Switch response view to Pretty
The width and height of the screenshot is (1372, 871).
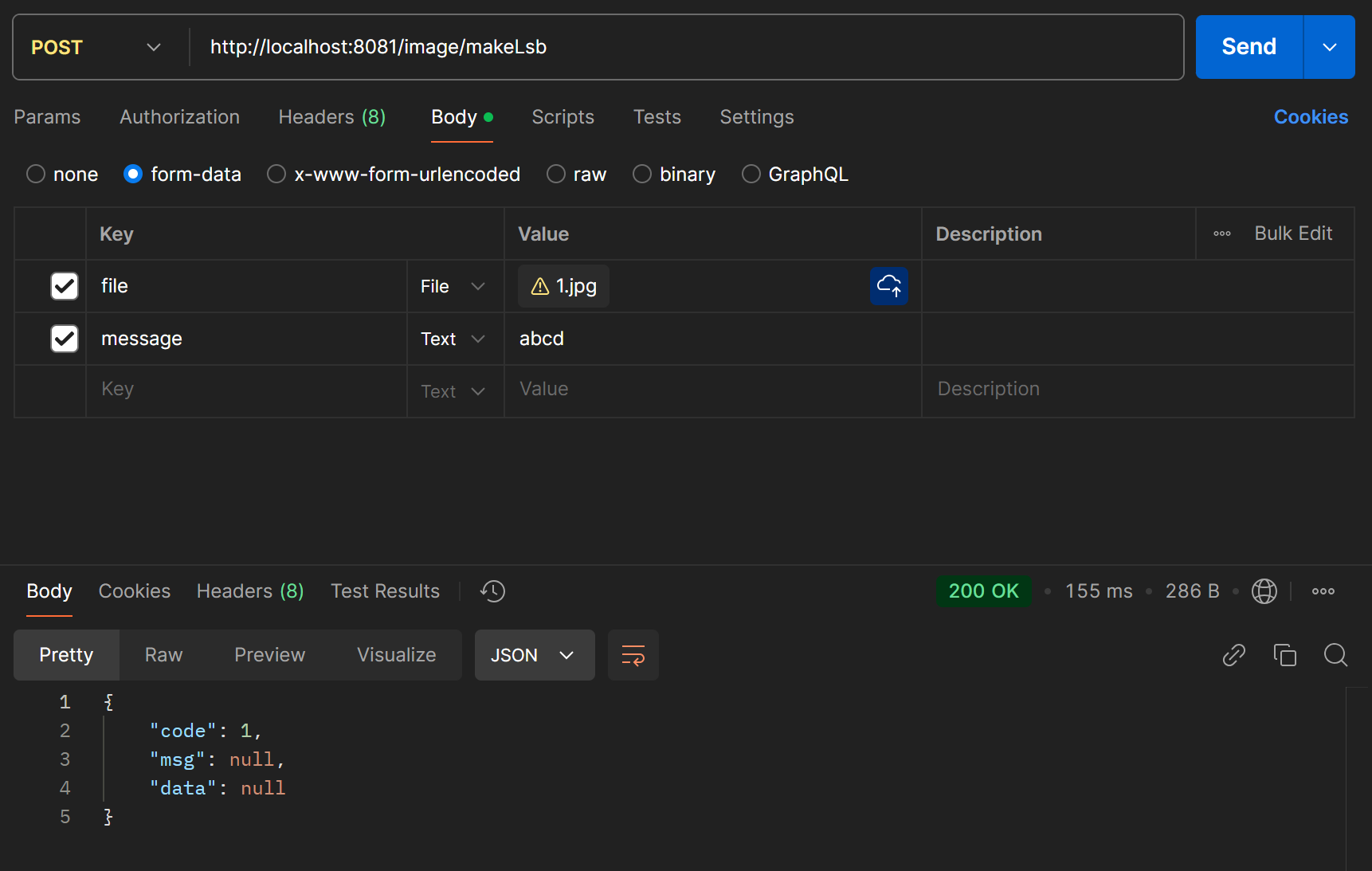[x=66, y=655]
